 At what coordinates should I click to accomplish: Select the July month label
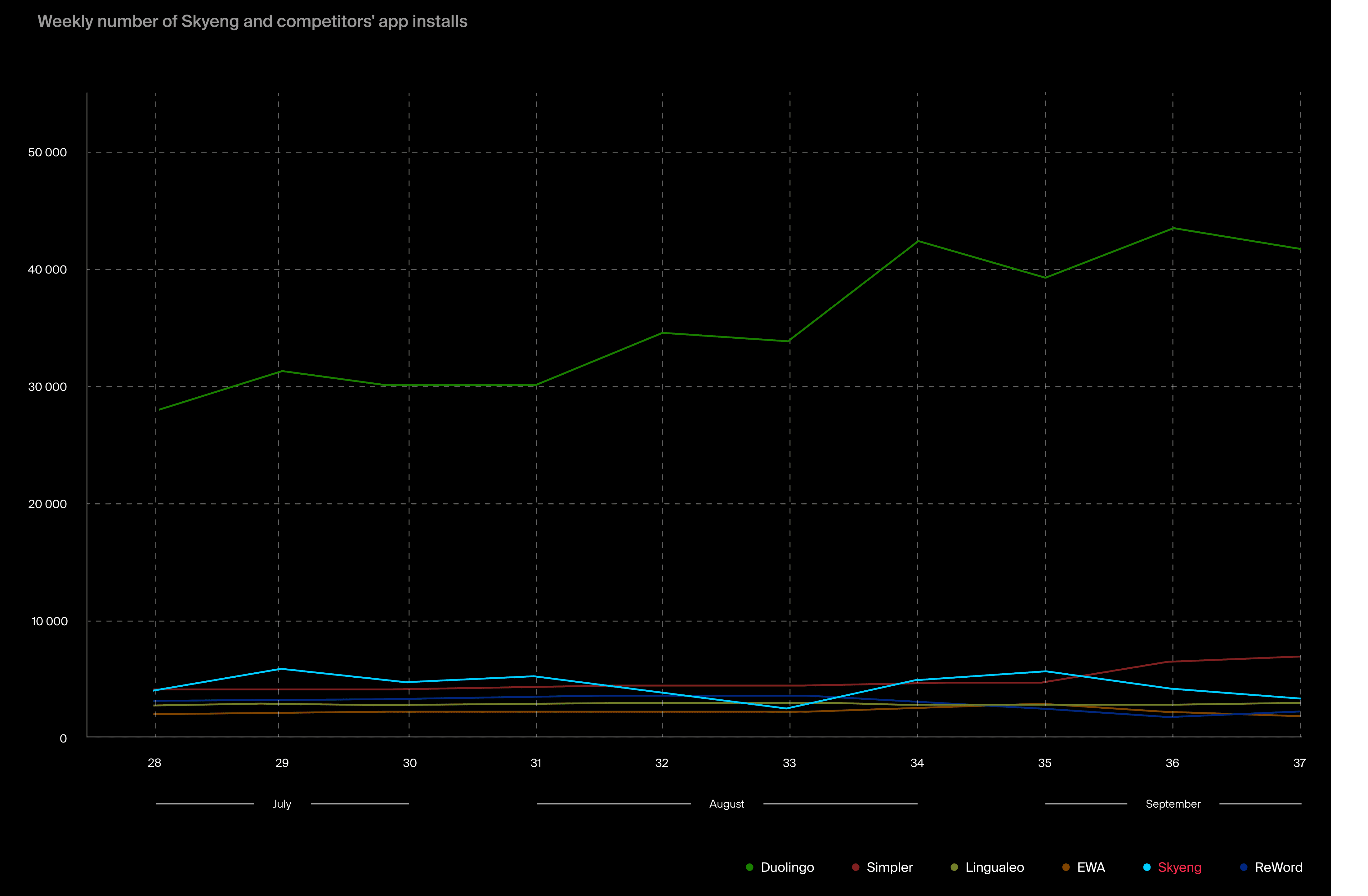click(282, 804)
